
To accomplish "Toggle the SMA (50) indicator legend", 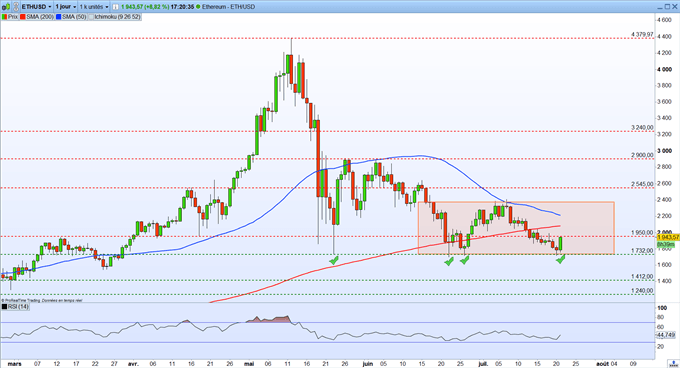I will (x=71, y=17).
